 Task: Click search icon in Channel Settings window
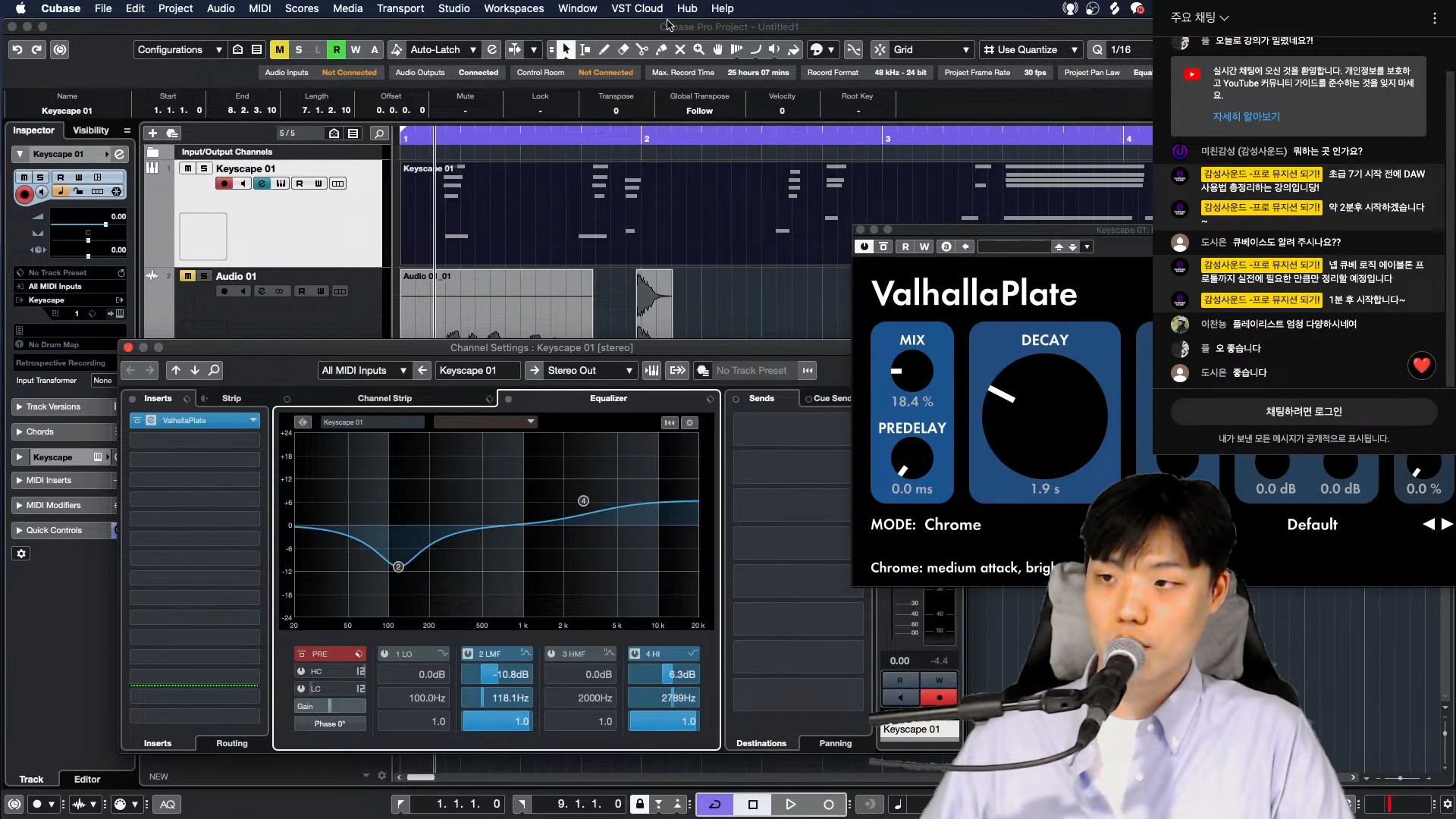click(x=215, y=370)
